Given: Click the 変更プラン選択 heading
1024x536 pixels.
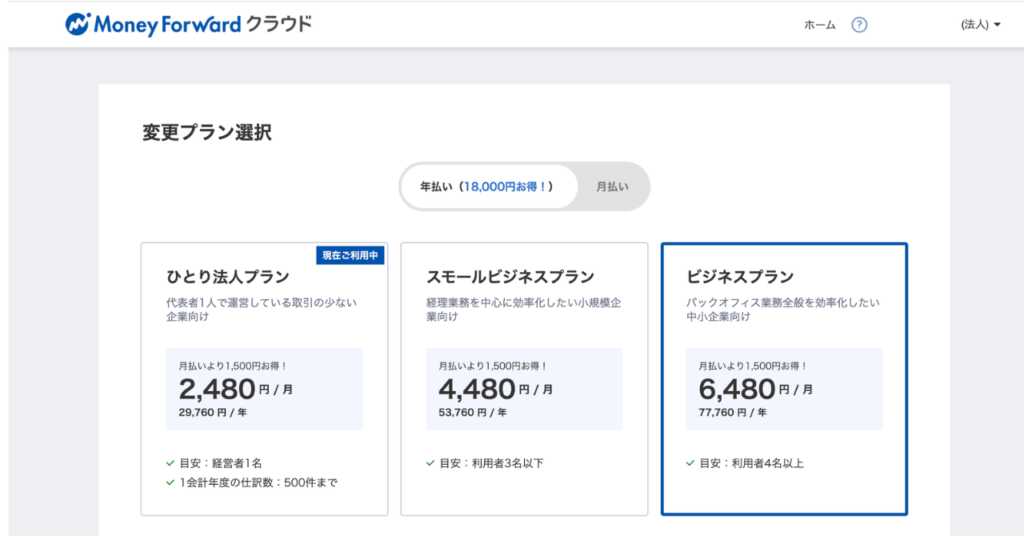Looking at the screenshot, I should (x=206, y=133).
